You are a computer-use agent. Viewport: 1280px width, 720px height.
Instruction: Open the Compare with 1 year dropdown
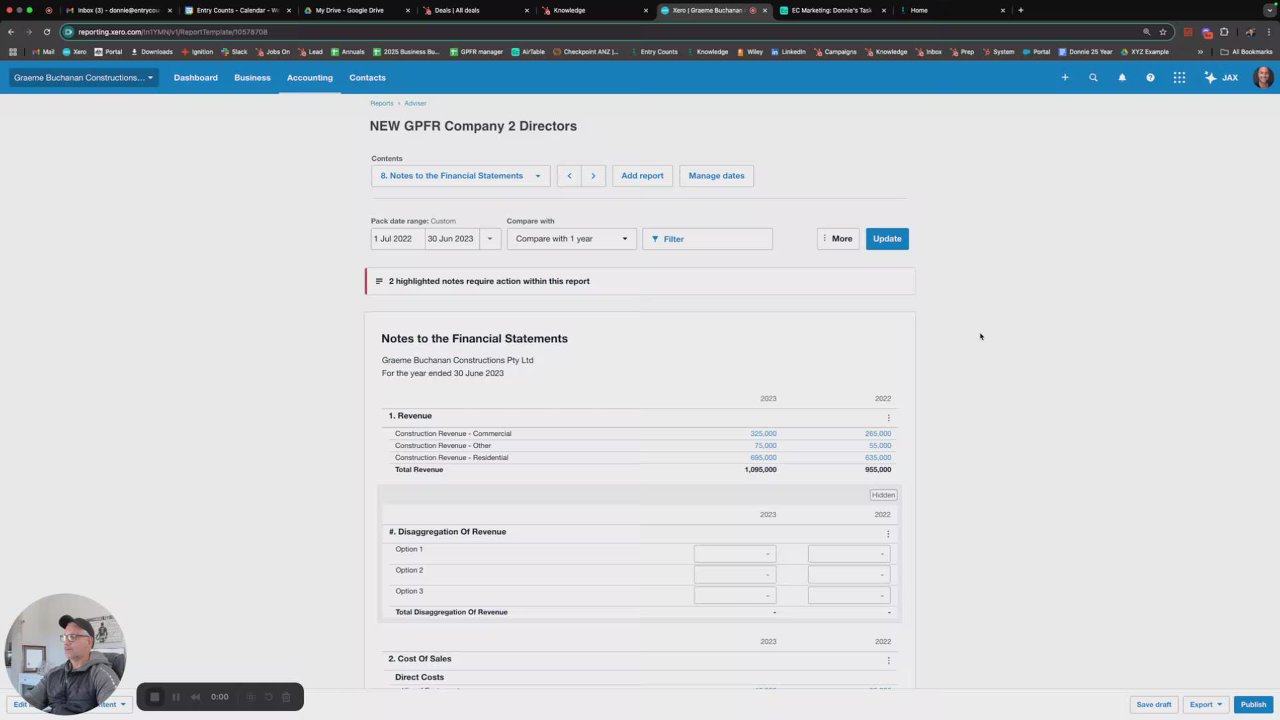(x=571, y=239)
